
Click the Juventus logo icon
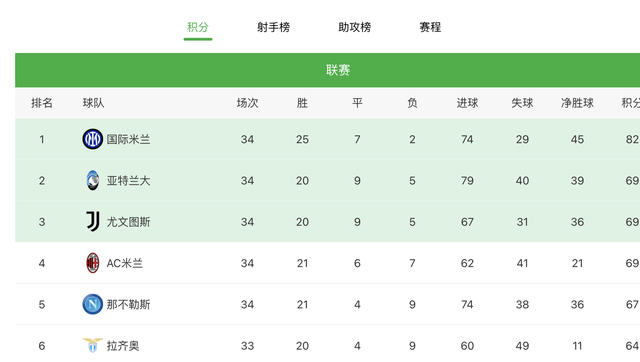pyautogui.click(x=93, y=222)
